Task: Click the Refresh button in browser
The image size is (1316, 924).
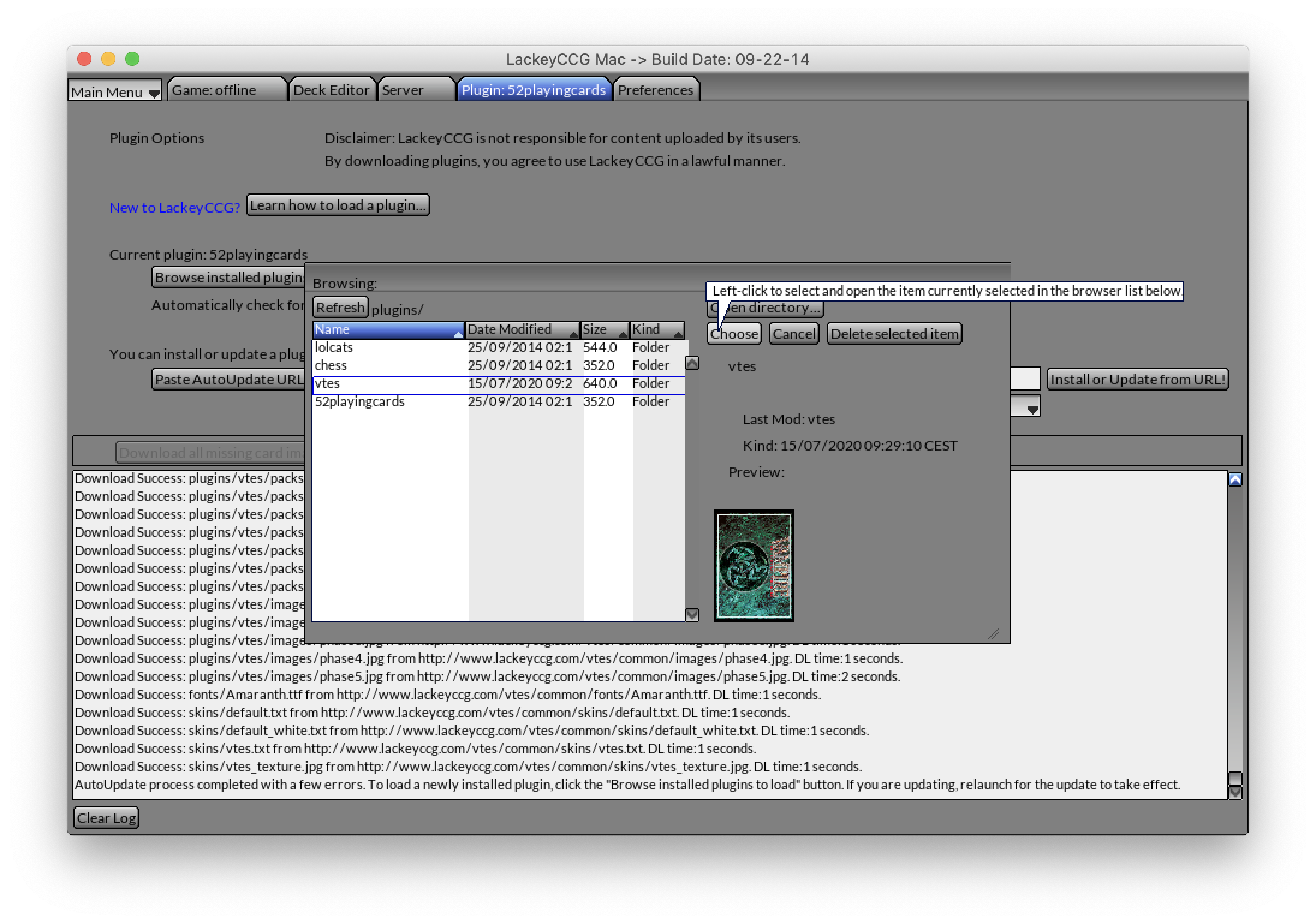Action: (341, 307)
